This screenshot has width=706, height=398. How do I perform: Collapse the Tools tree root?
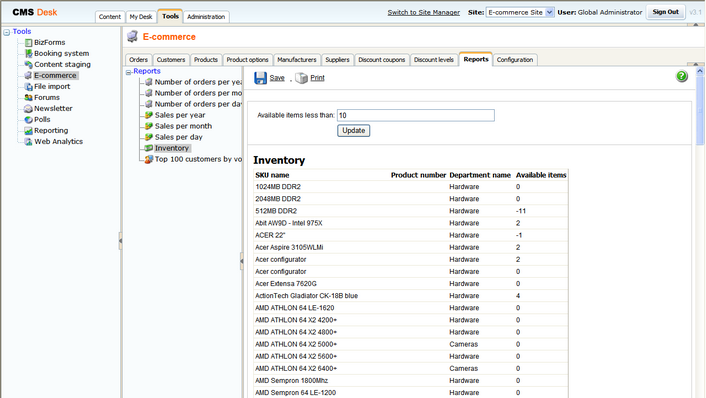click(x=7, y=32)
